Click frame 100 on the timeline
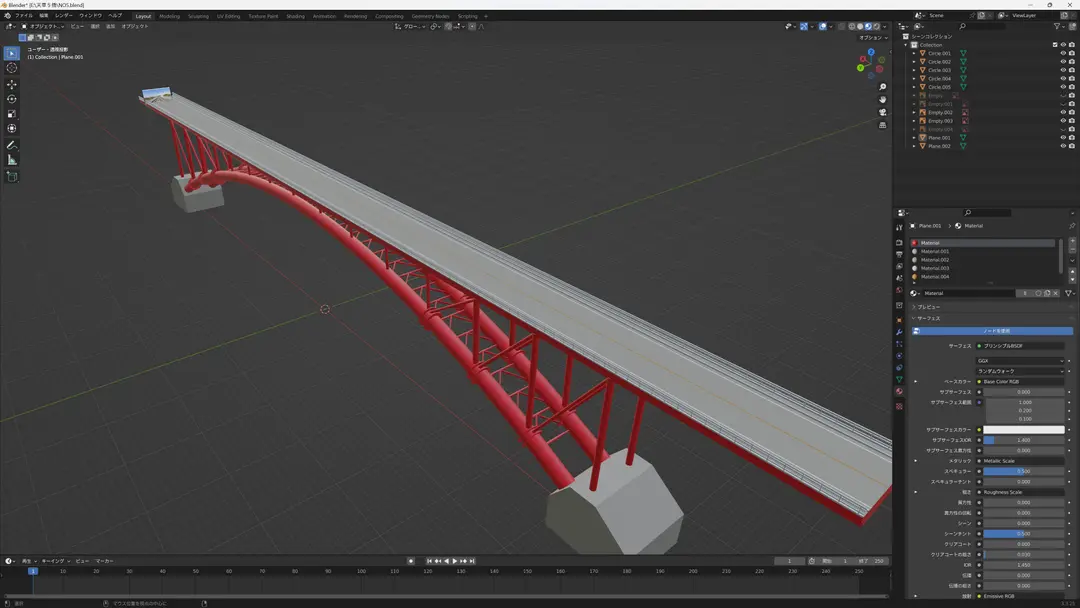1080x608 pixels. (x=361, y=572)
